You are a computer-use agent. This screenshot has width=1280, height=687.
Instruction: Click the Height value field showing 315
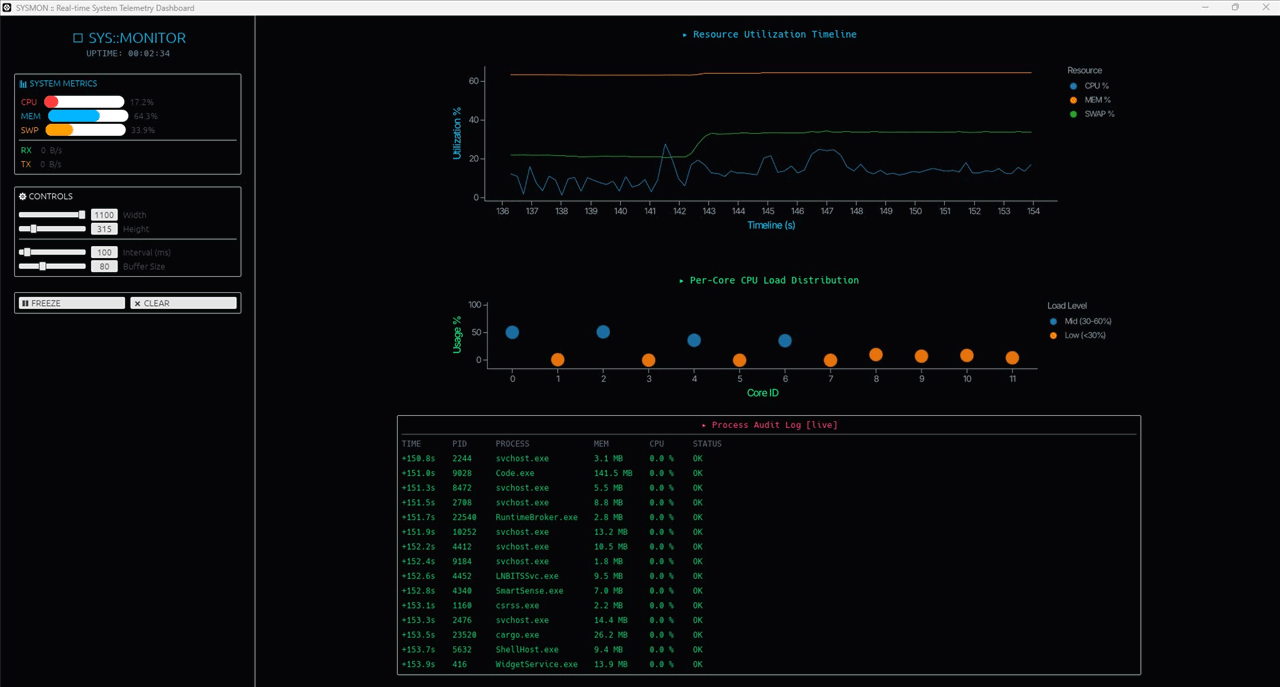click(104, 229)
